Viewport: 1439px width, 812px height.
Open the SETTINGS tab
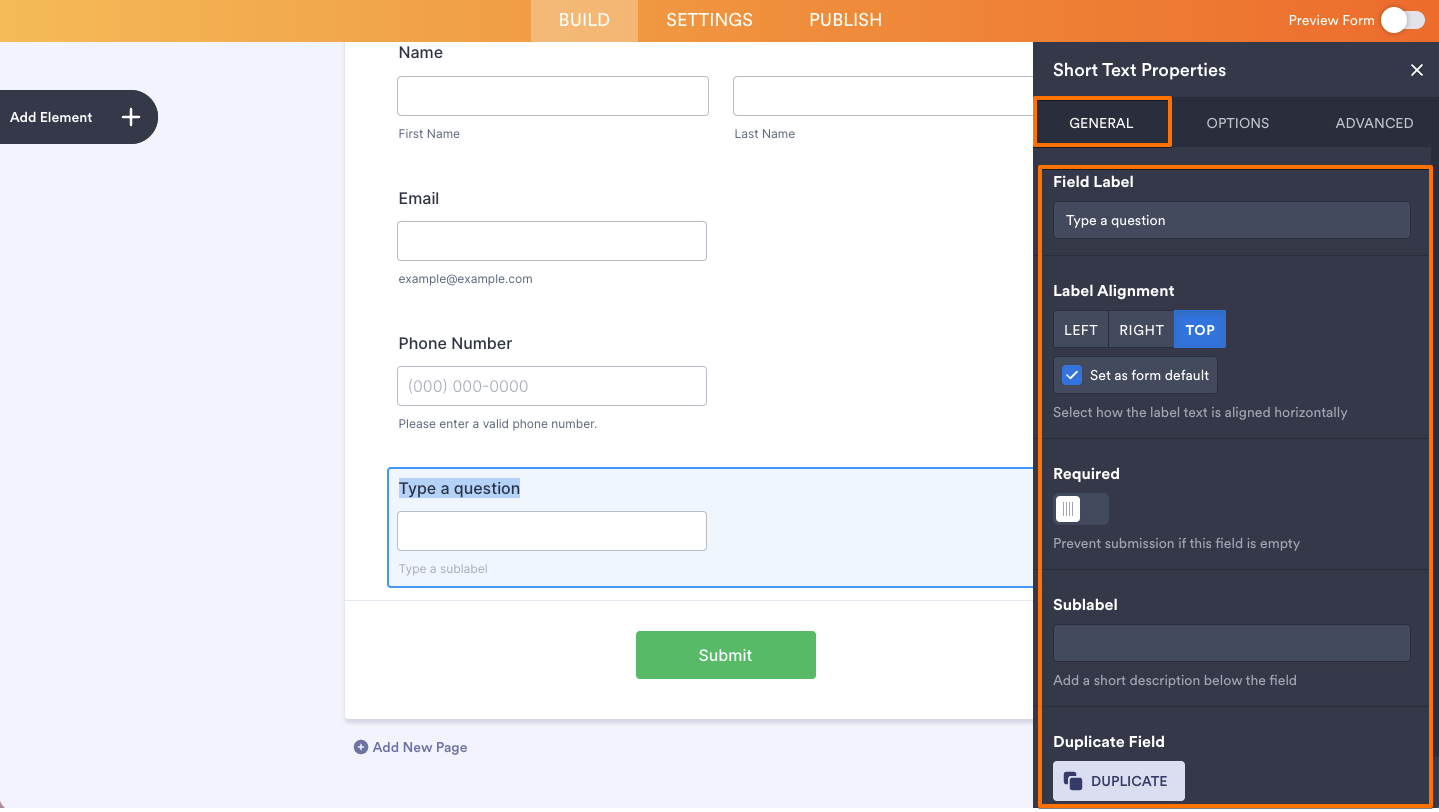click(x=709, y=20)
